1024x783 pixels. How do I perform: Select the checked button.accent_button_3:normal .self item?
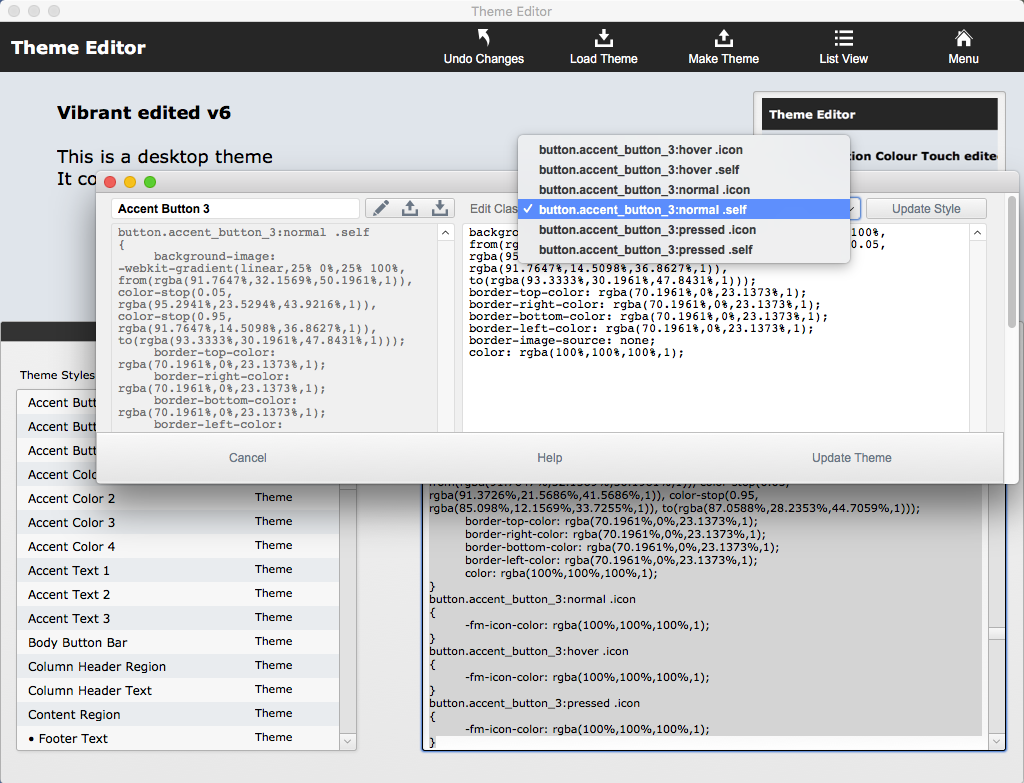point(642,210)
